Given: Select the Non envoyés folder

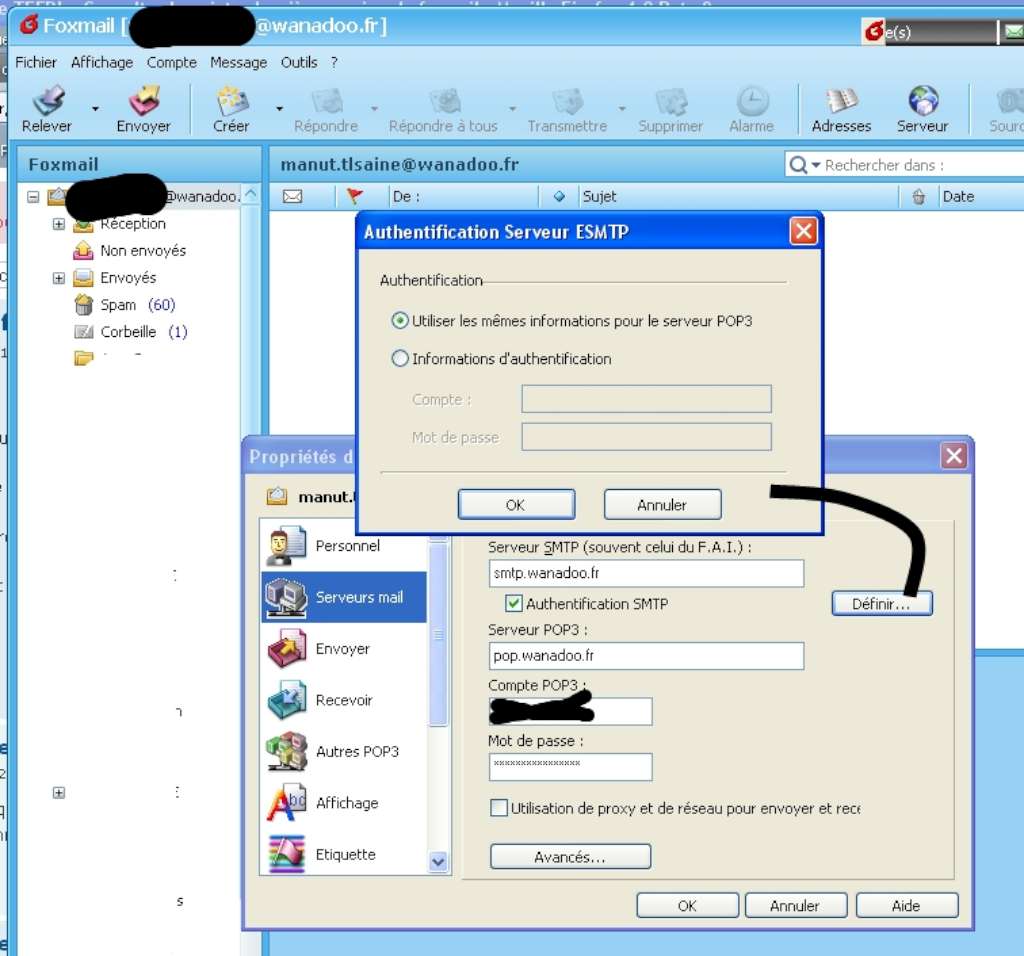Looking at the screenshot, I should (143, 251).
